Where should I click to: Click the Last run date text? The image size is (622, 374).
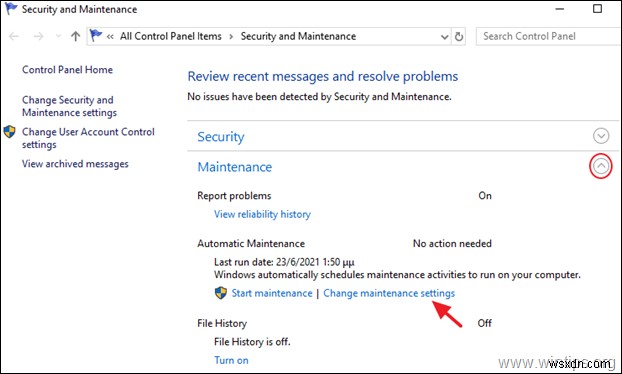point(284,262)
